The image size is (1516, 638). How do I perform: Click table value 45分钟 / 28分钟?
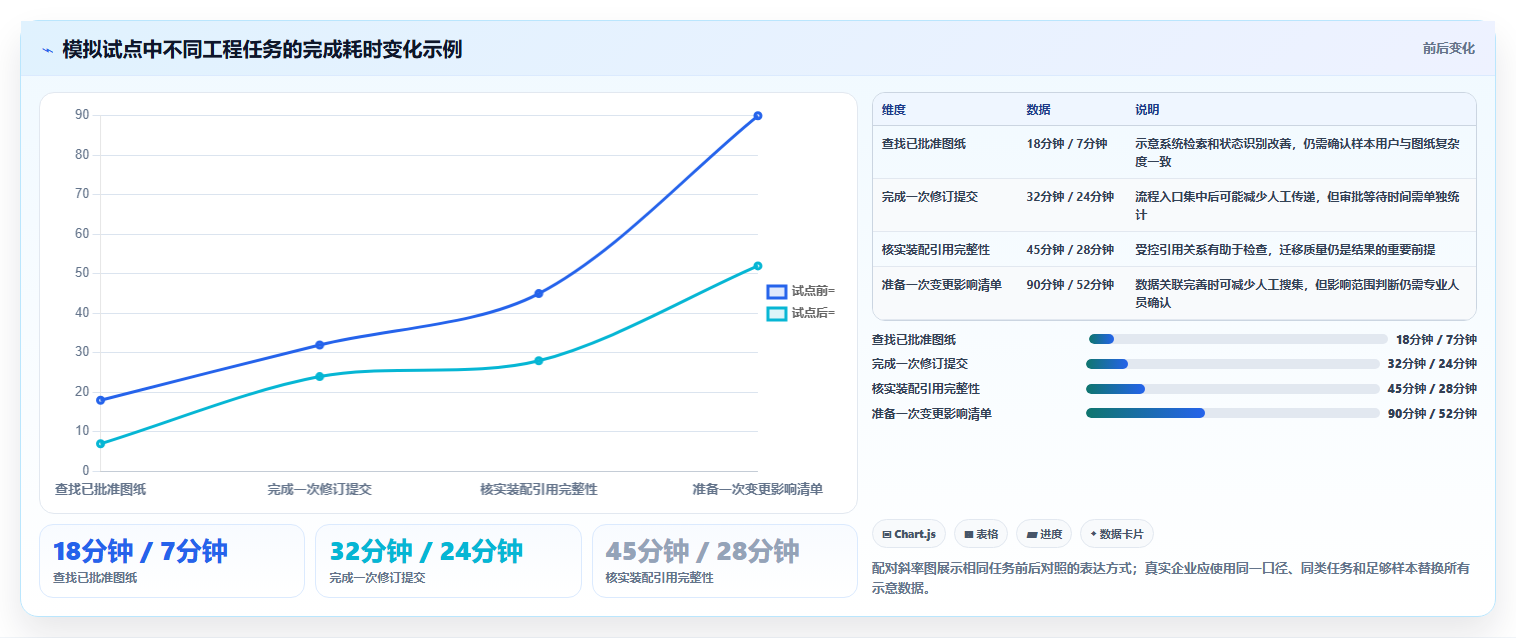[x=1070, y=250]
